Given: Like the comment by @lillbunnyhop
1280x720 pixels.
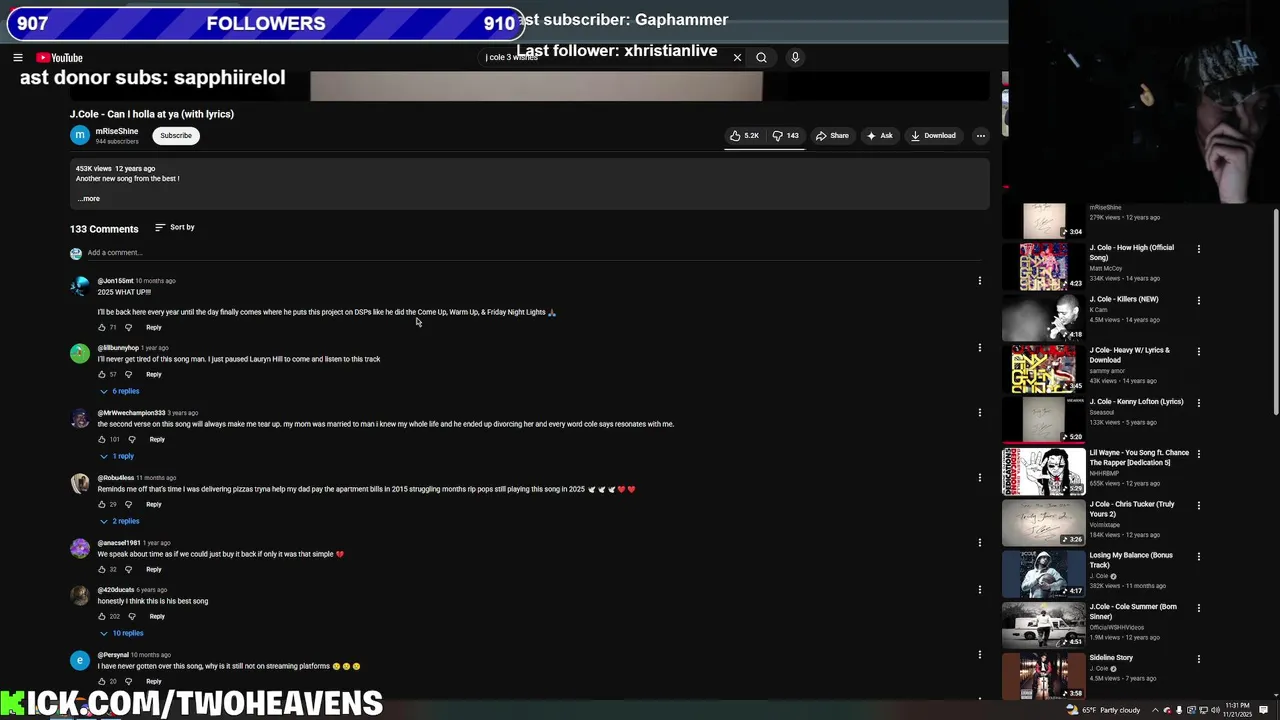Looking at the screenshot, I should pos(102,375).
